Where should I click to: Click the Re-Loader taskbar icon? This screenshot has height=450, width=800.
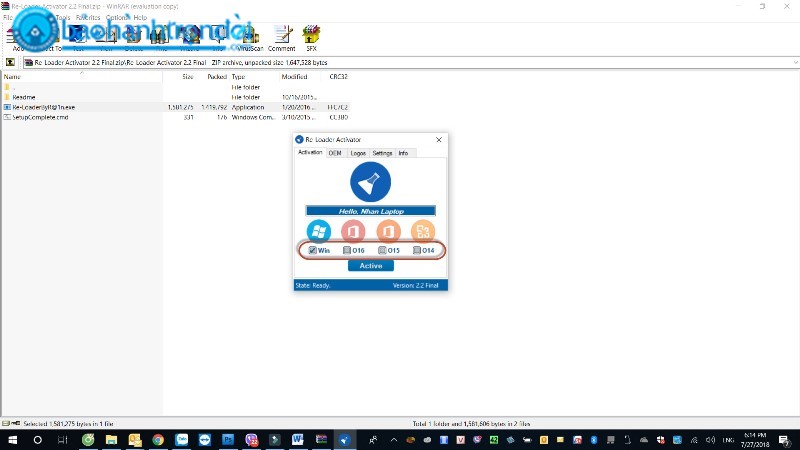coord(345,439)
